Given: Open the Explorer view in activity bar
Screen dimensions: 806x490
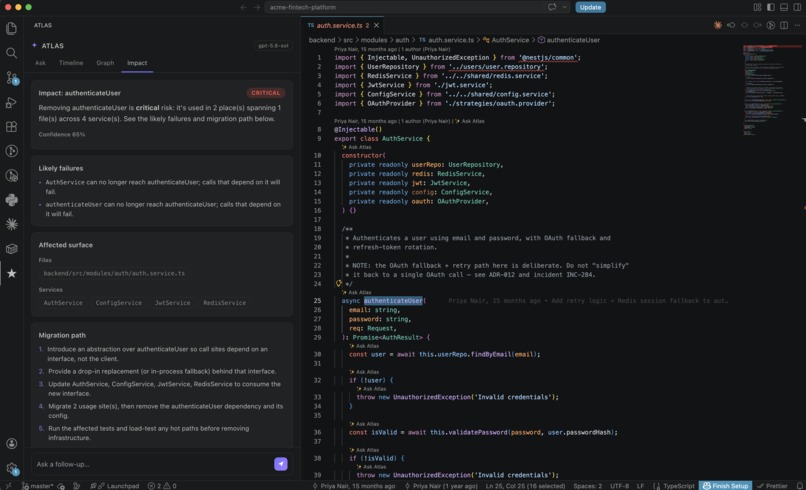Looking at the screenshot, I should point(11,28).
